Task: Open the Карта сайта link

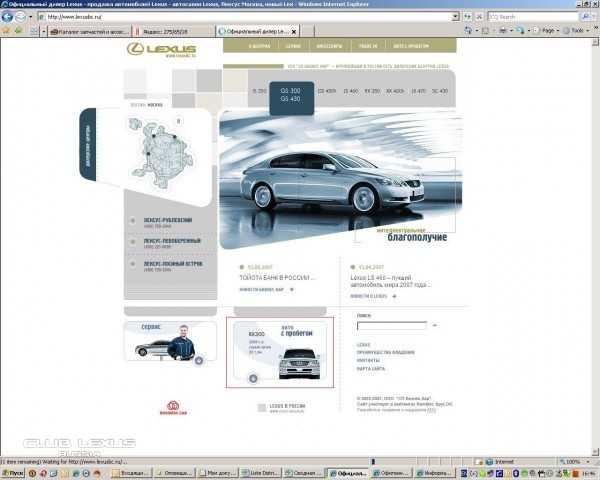Action: click(370, 368)
